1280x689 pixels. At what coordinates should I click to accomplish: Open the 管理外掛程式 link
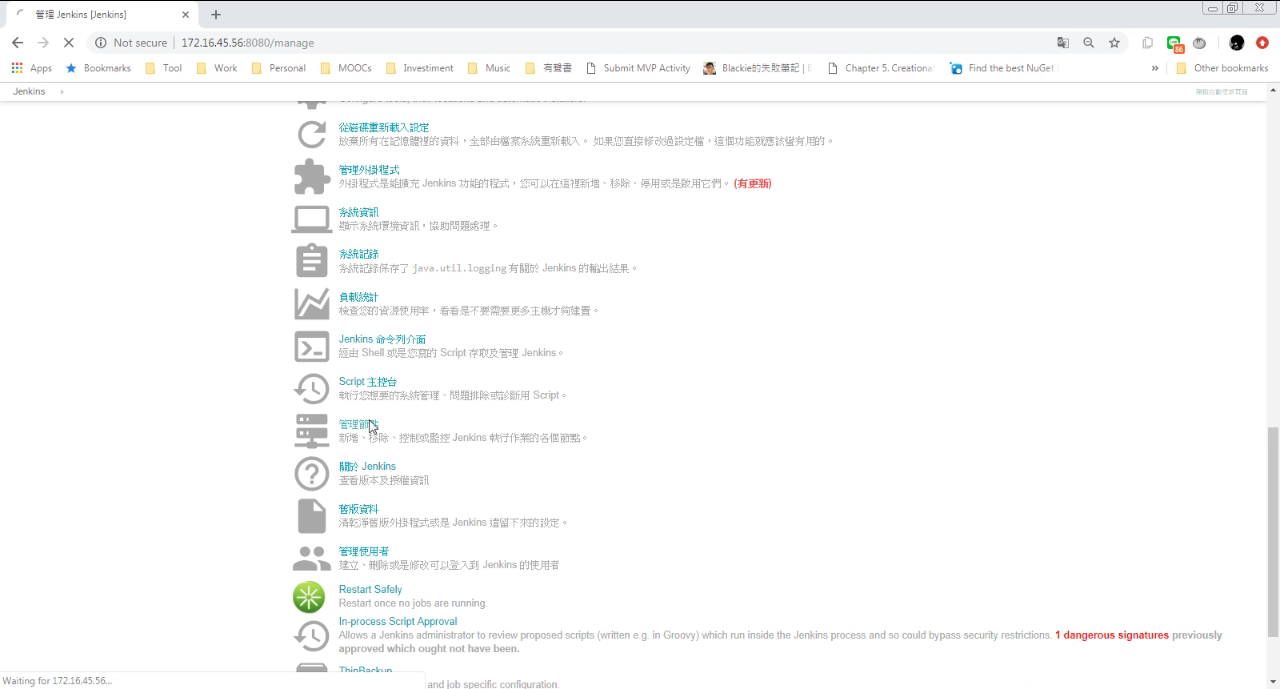click(369, 170)
